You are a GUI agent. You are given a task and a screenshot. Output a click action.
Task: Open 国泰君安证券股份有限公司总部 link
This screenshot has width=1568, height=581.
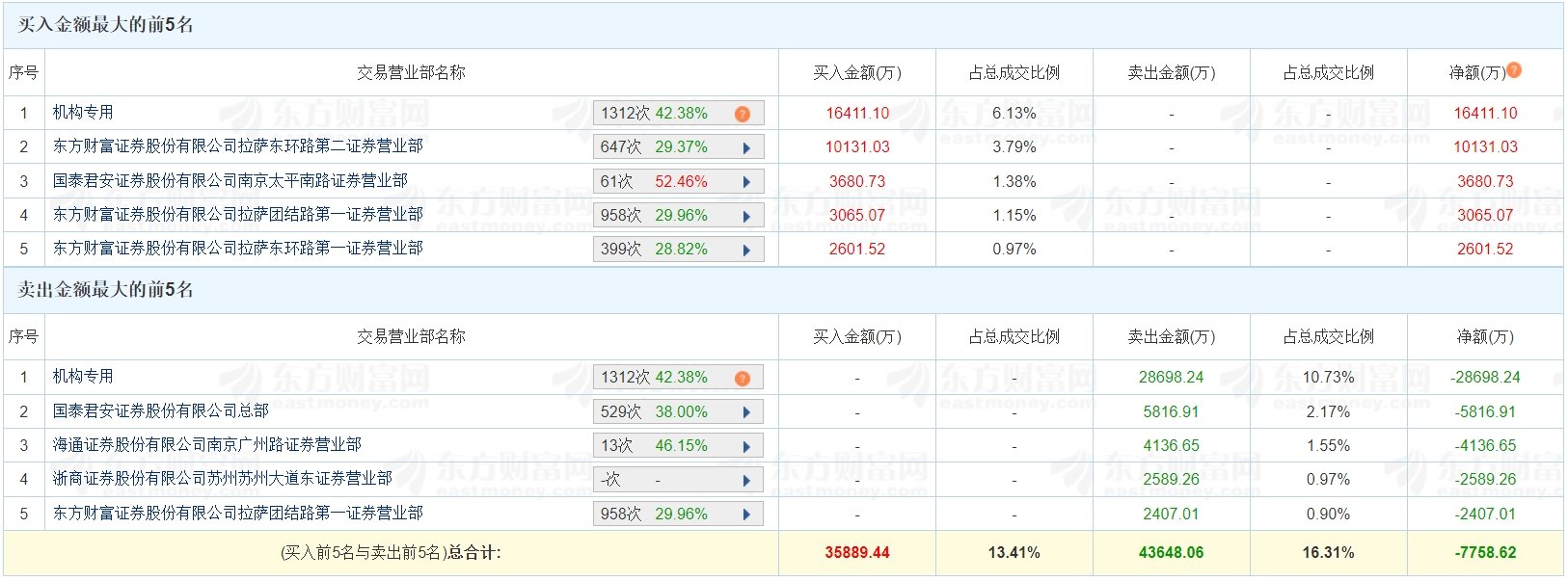click(x=160, y=411)
